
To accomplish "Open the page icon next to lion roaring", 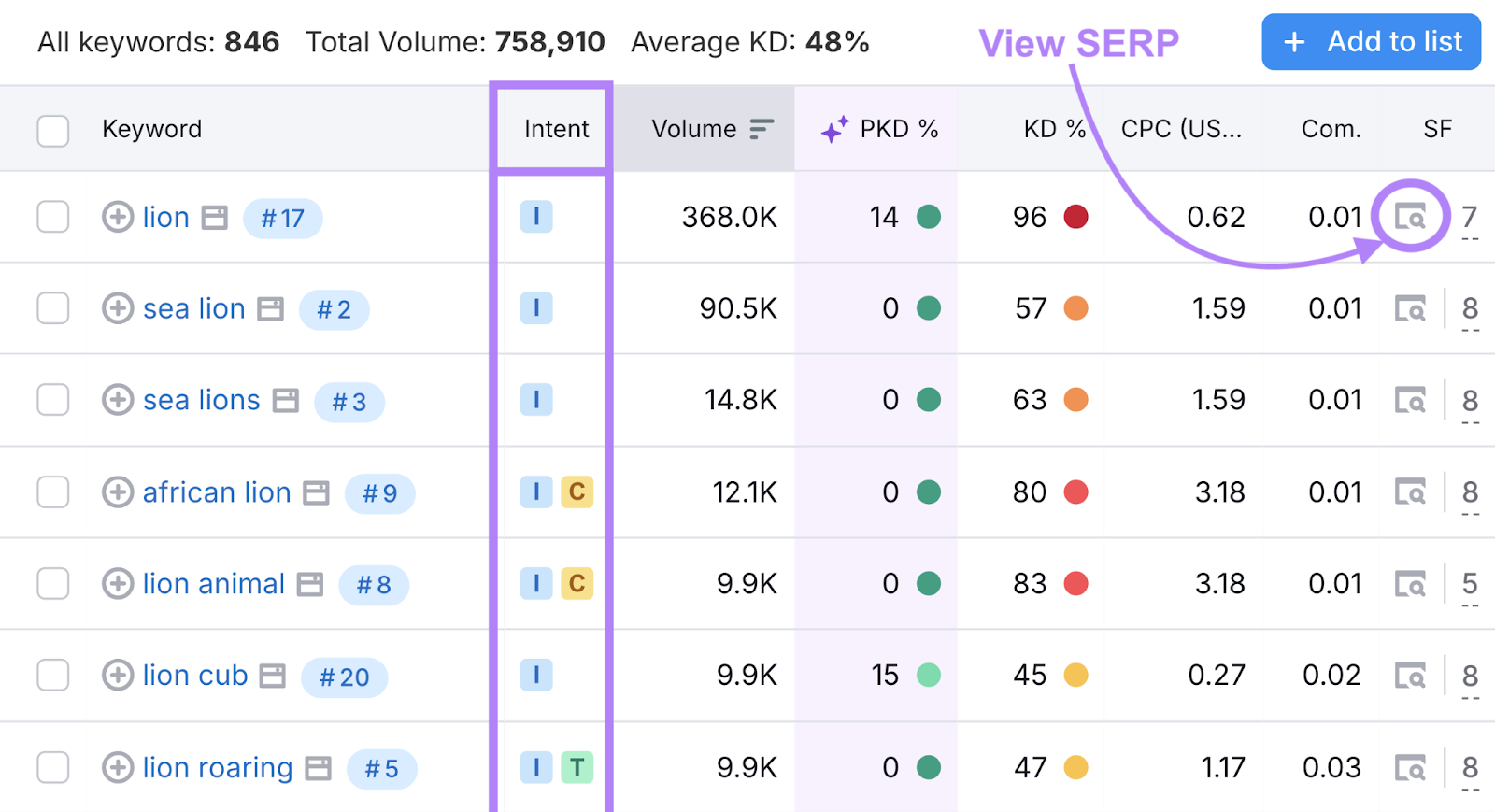I will [319, 768].
